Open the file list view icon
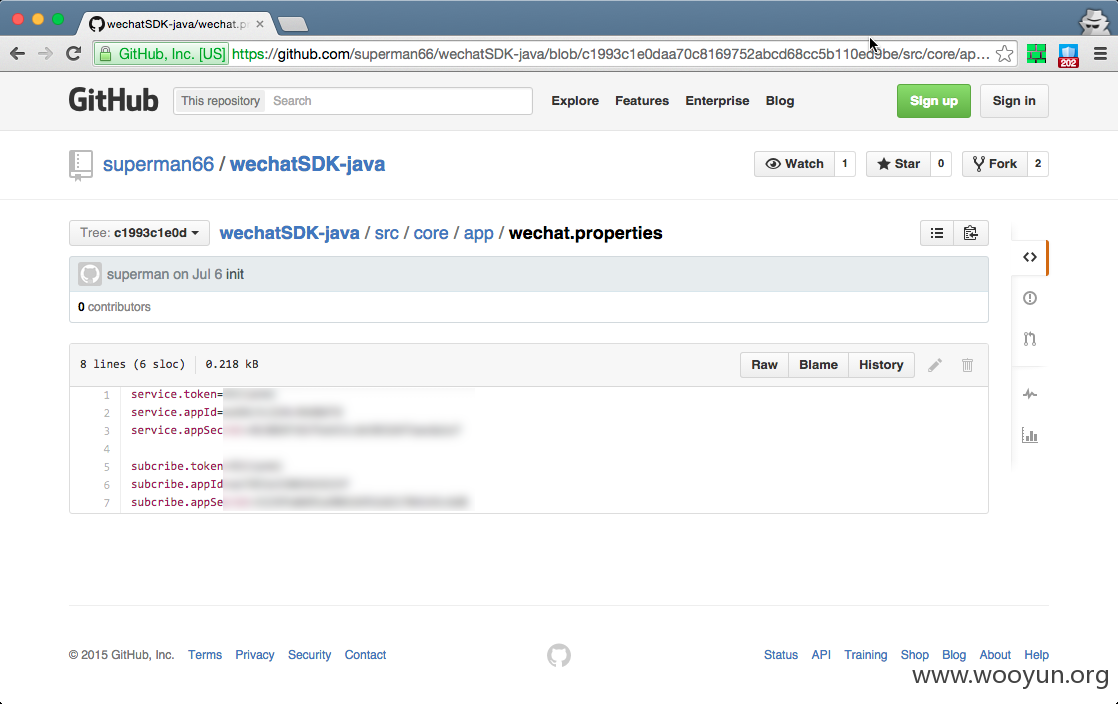 pyautogui.click(x=937, y=233)
